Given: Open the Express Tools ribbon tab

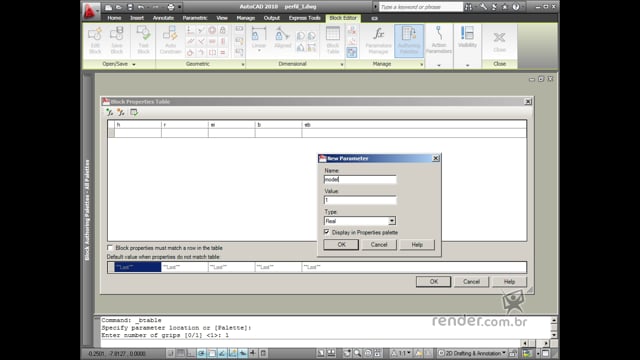Looking at the screenshot, I should tap(304, 18).
